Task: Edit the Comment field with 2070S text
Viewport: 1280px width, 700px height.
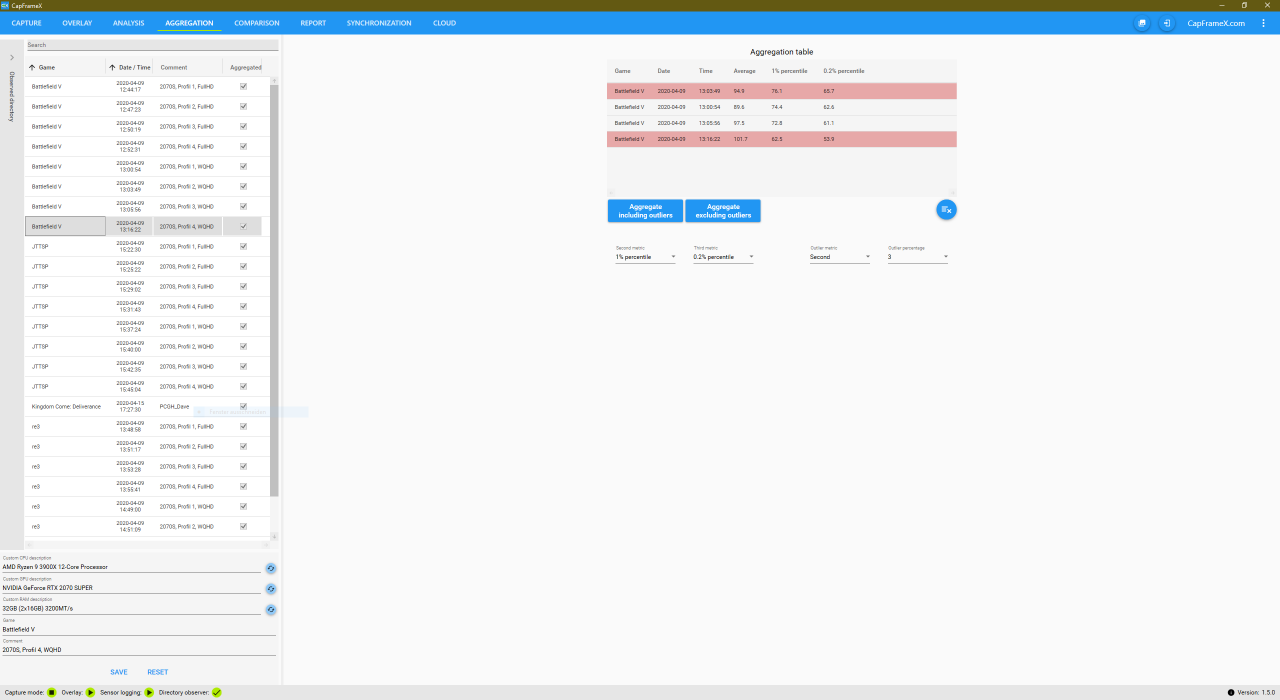Action: coord(138,650)
